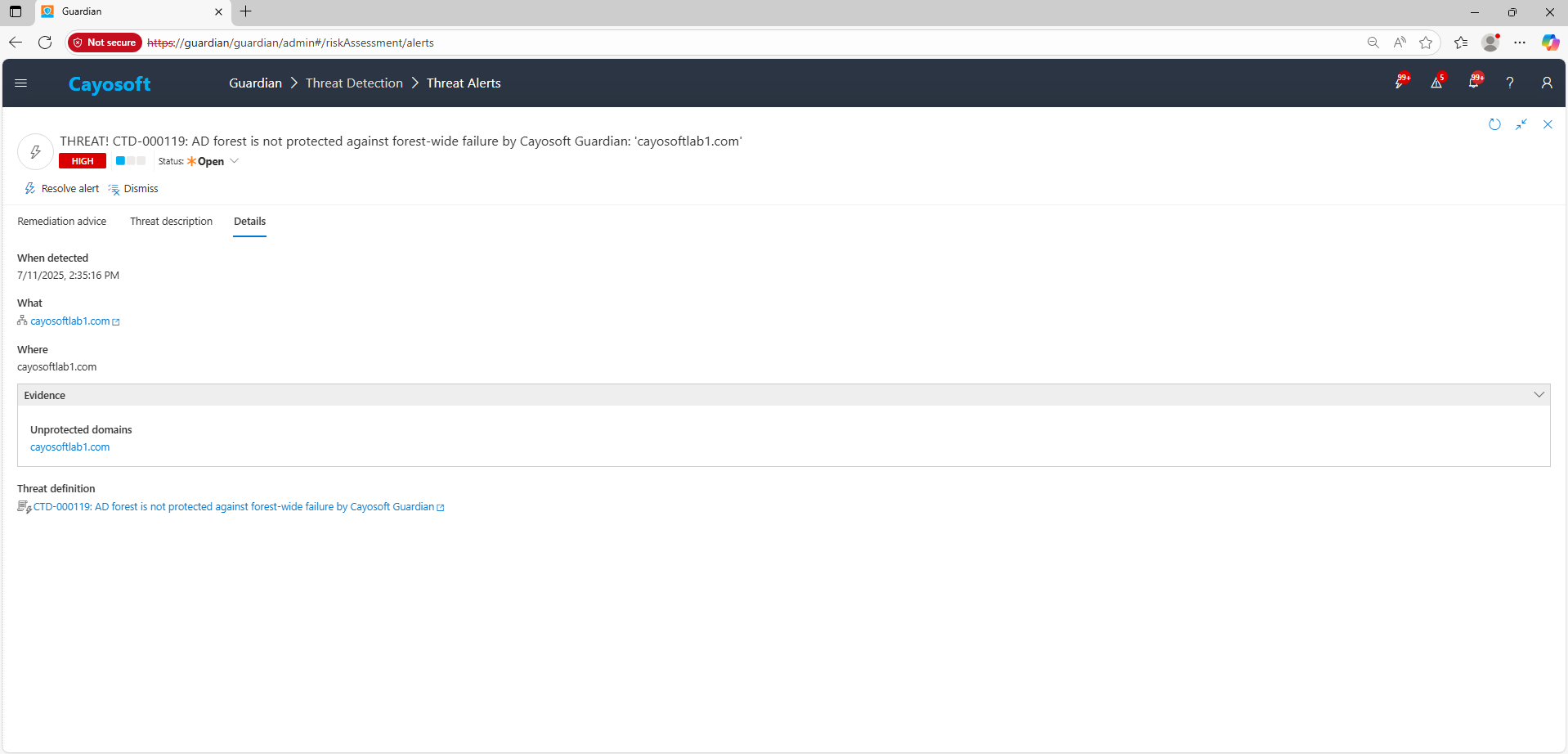Collapse the Evidence section

pos(1539,395)
